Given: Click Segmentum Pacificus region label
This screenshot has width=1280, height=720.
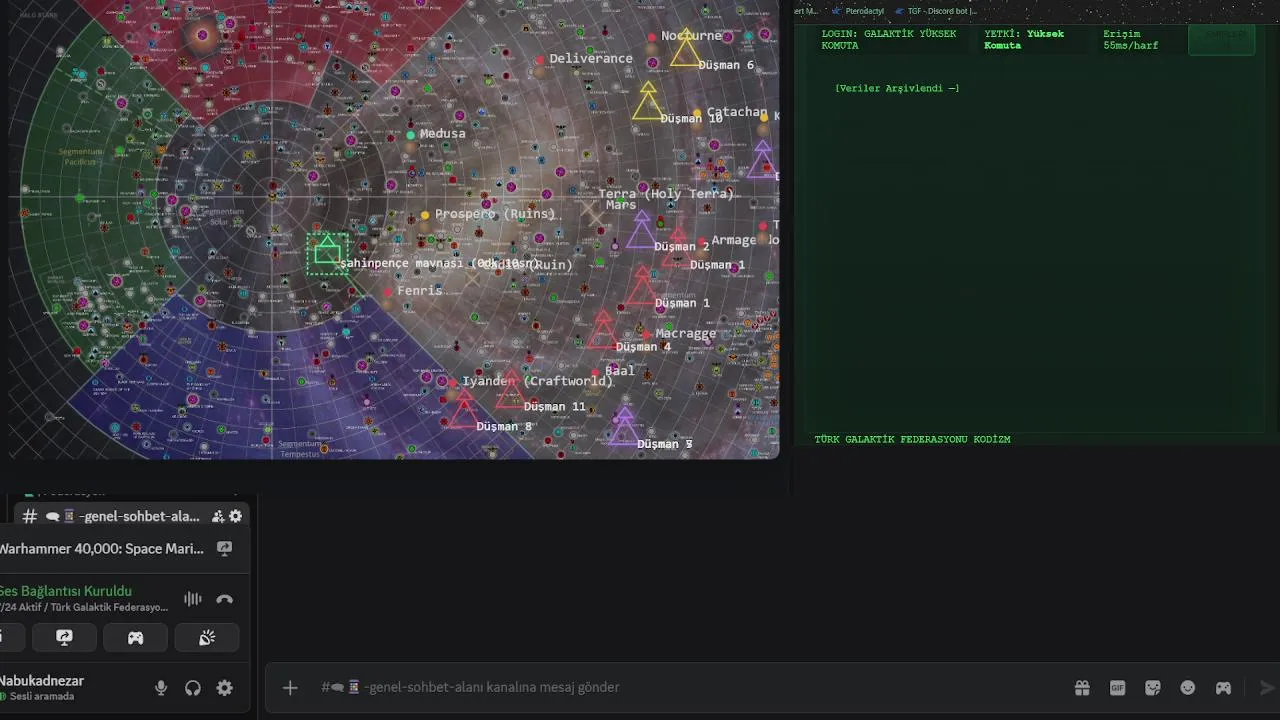Looking at the screenshot, I should coord(80,155).
